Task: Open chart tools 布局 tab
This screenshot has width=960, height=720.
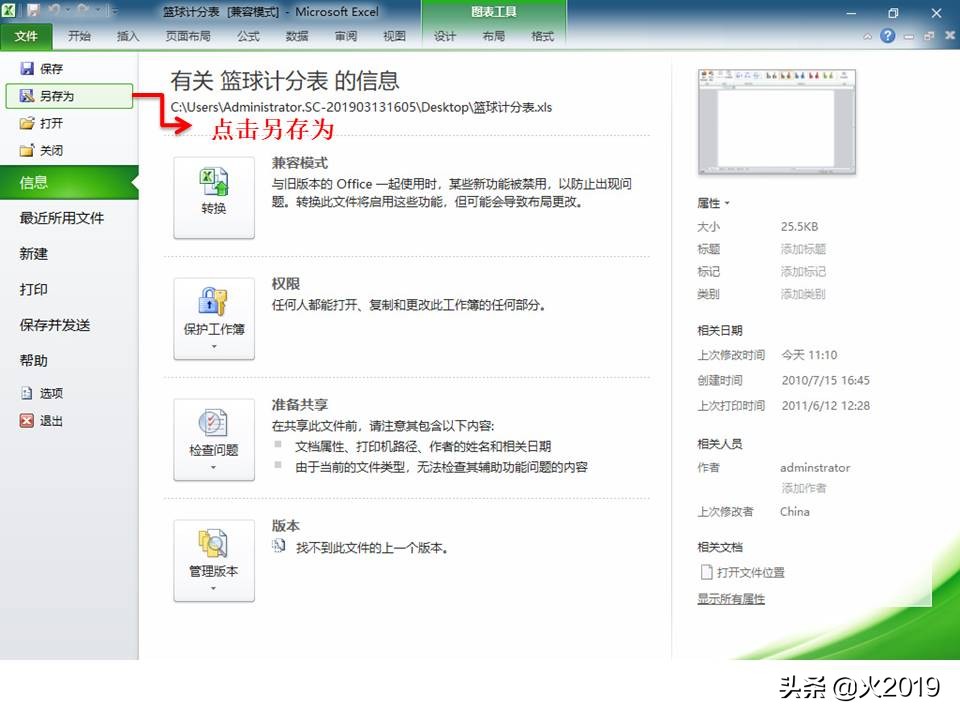Action: pyautogui.click(x=493, y=36)
